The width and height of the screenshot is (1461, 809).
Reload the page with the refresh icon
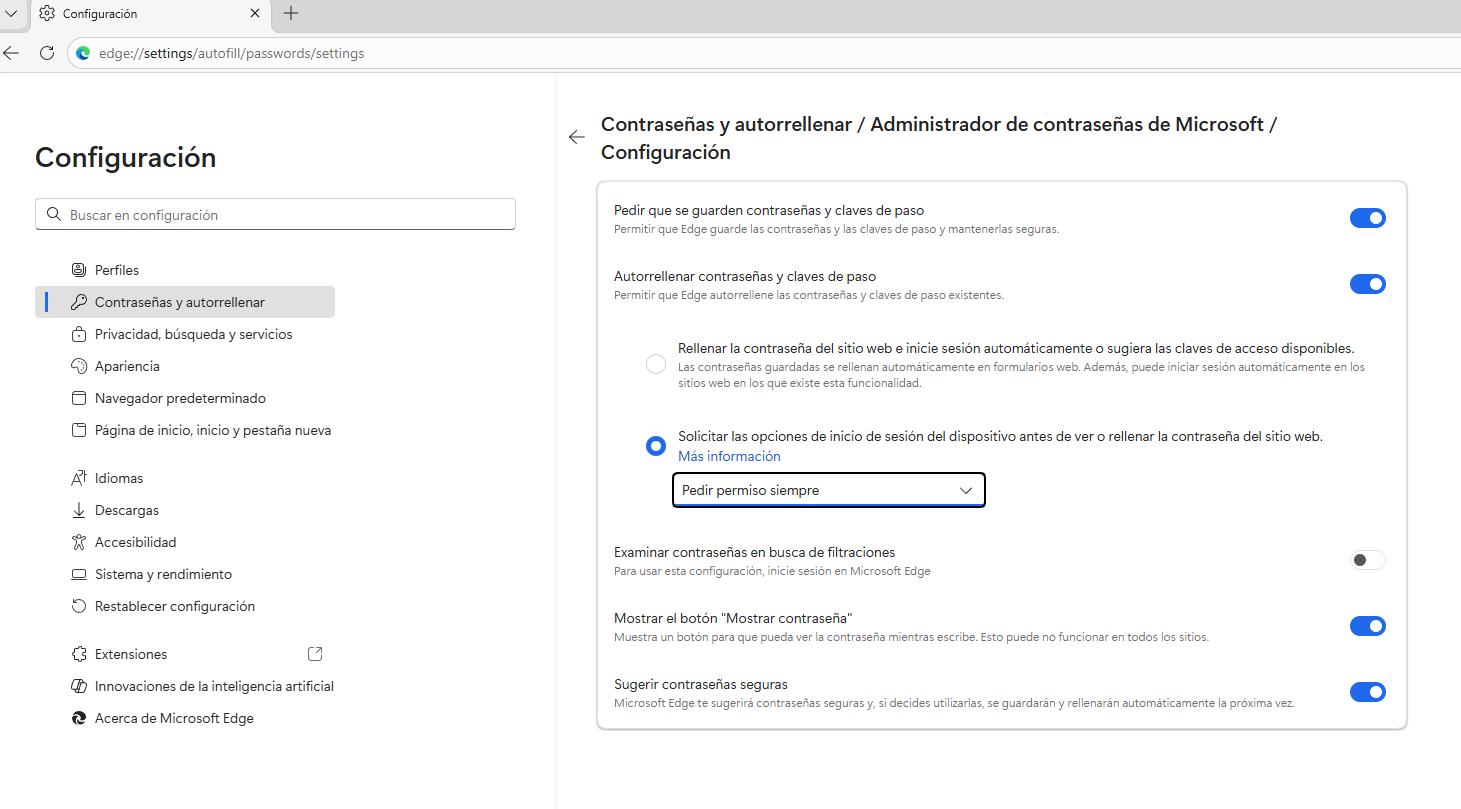coord(47,53)
